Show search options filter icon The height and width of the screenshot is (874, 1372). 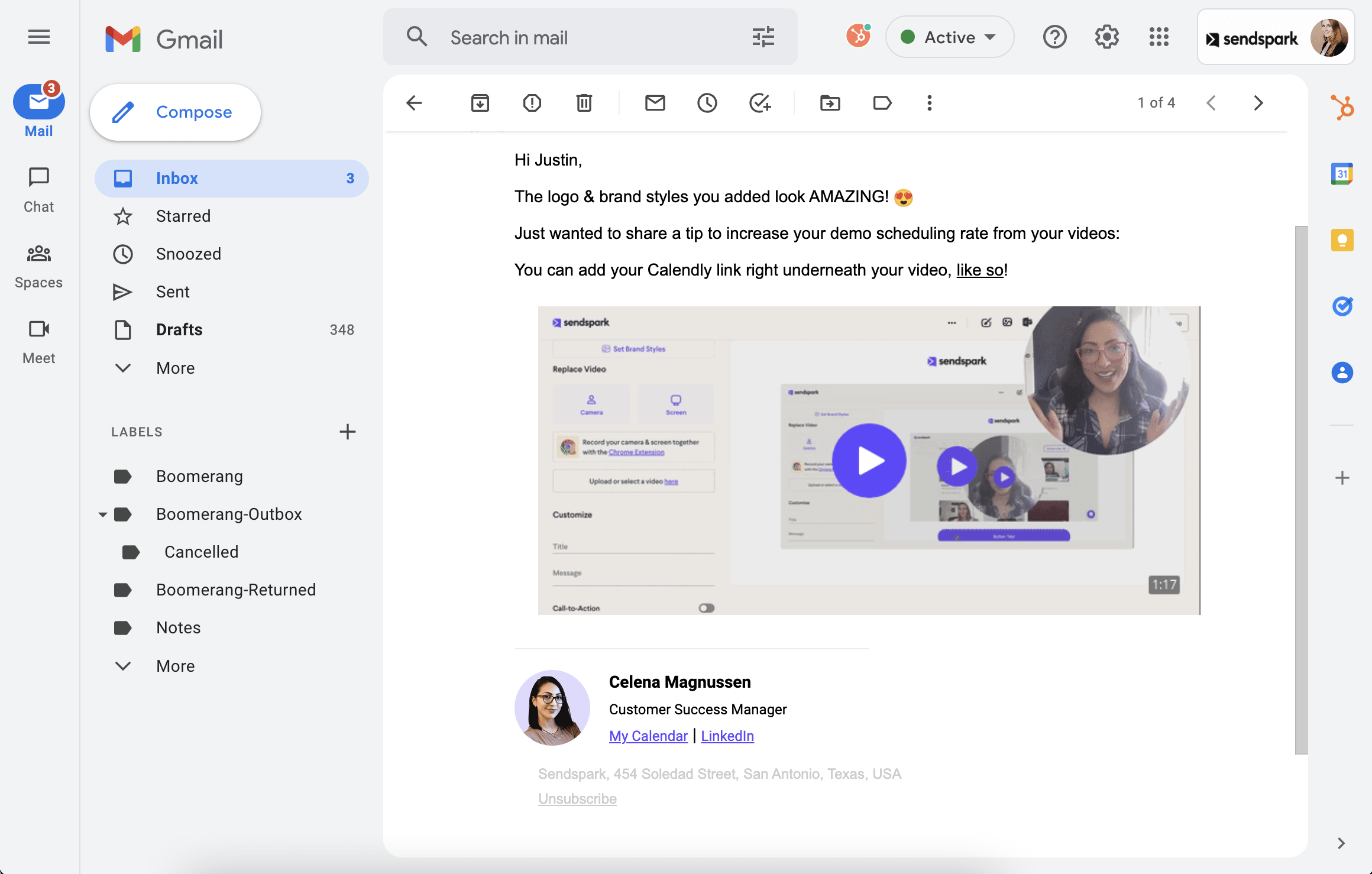(x=763, y=37)
